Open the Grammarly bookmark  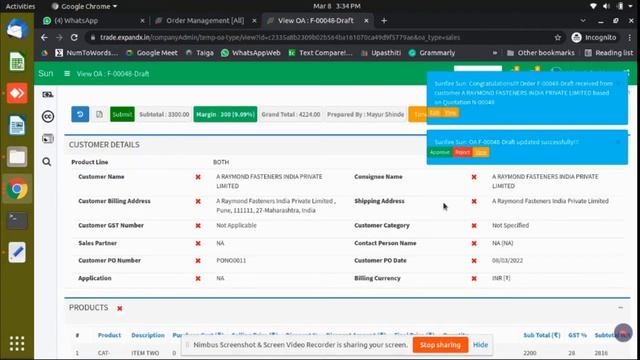[x=432, y=53]
